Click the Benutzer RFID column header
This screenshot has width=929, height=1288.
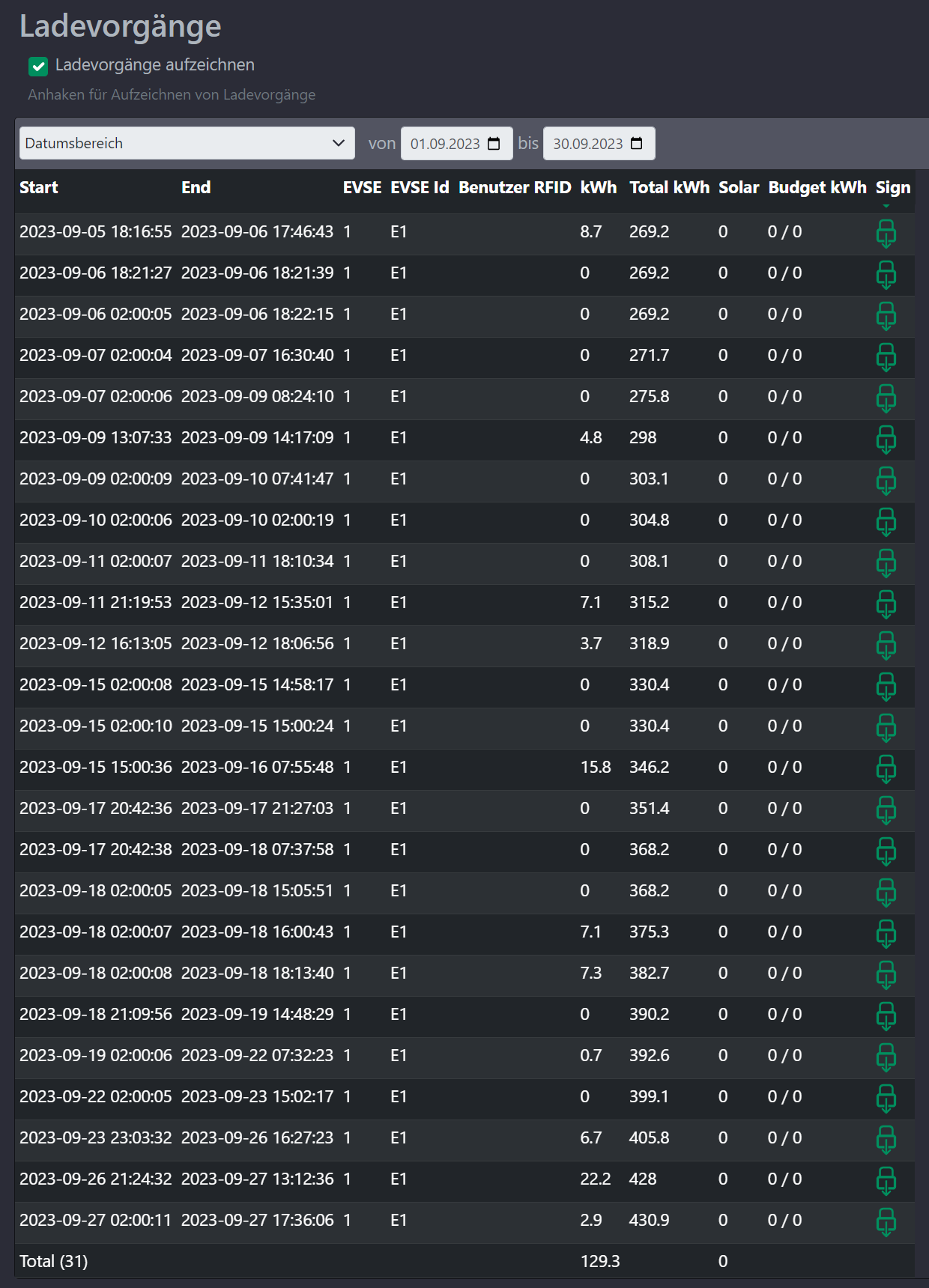pyautogui.click(x=515, y=187)
